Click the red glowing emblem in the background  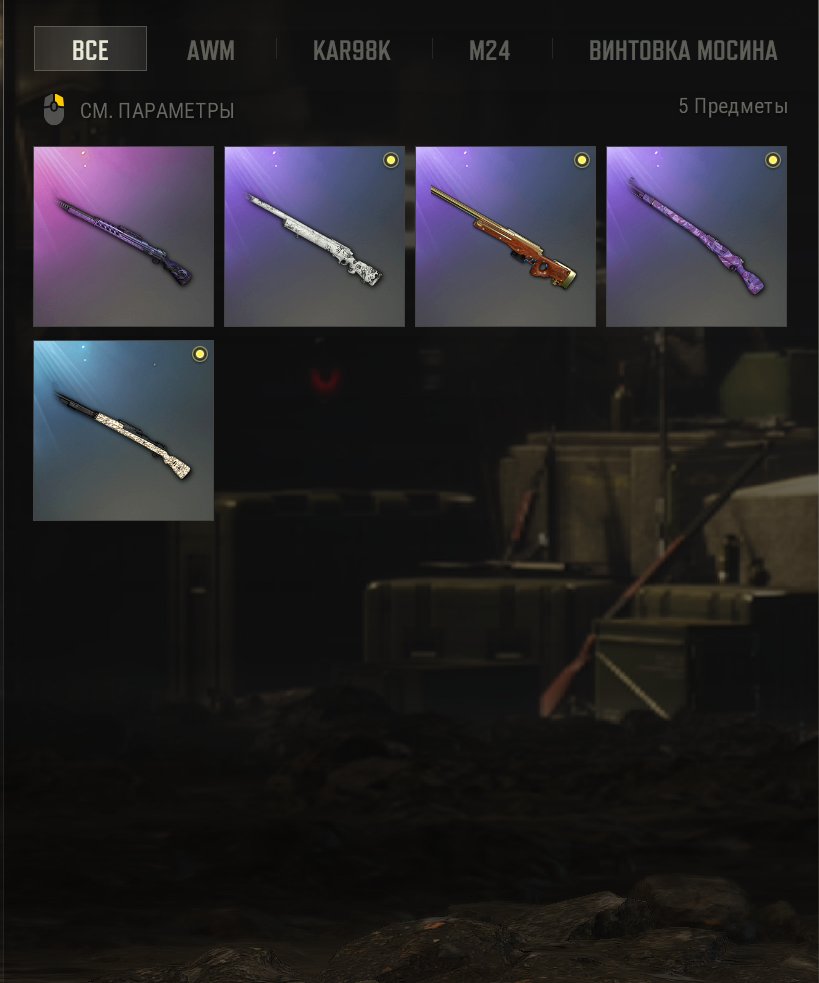point(325,380)
